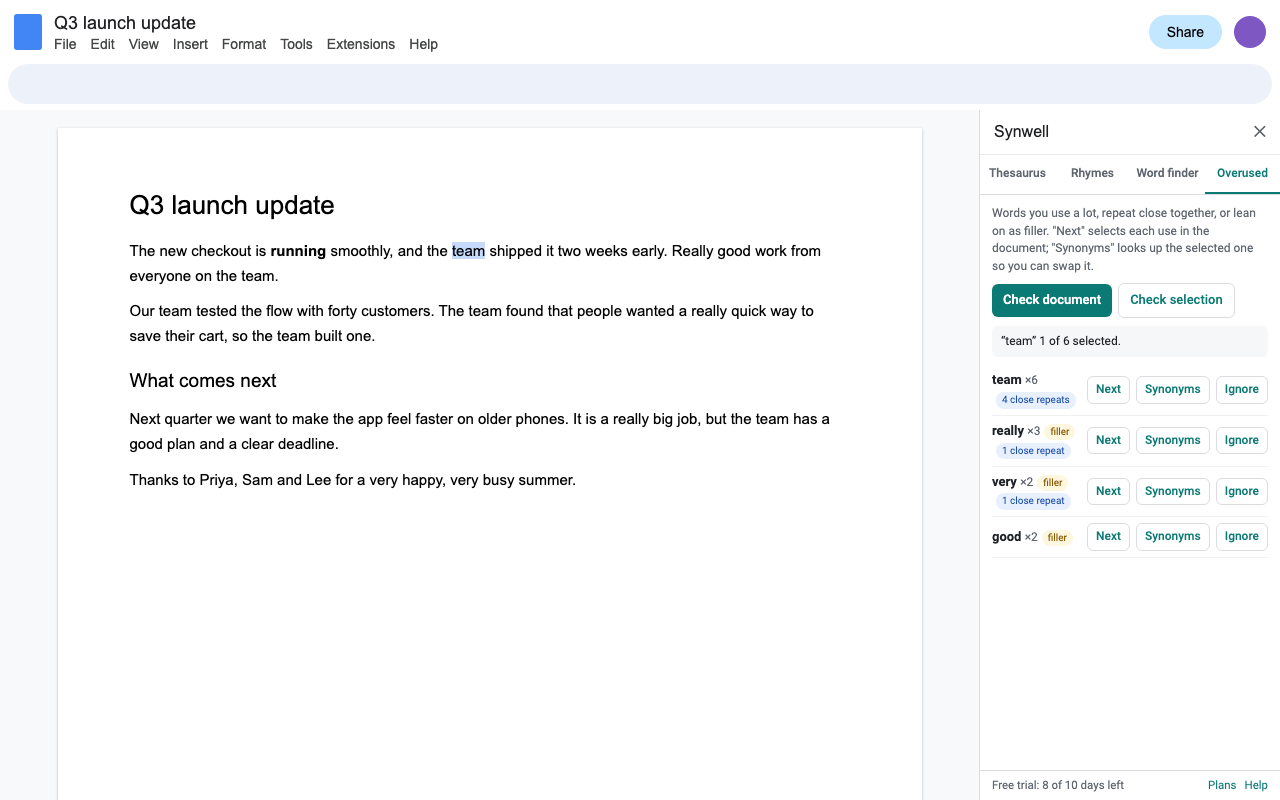Open the Extensions menu
The width and height of the screenshot is (1280, 800).
361,44
